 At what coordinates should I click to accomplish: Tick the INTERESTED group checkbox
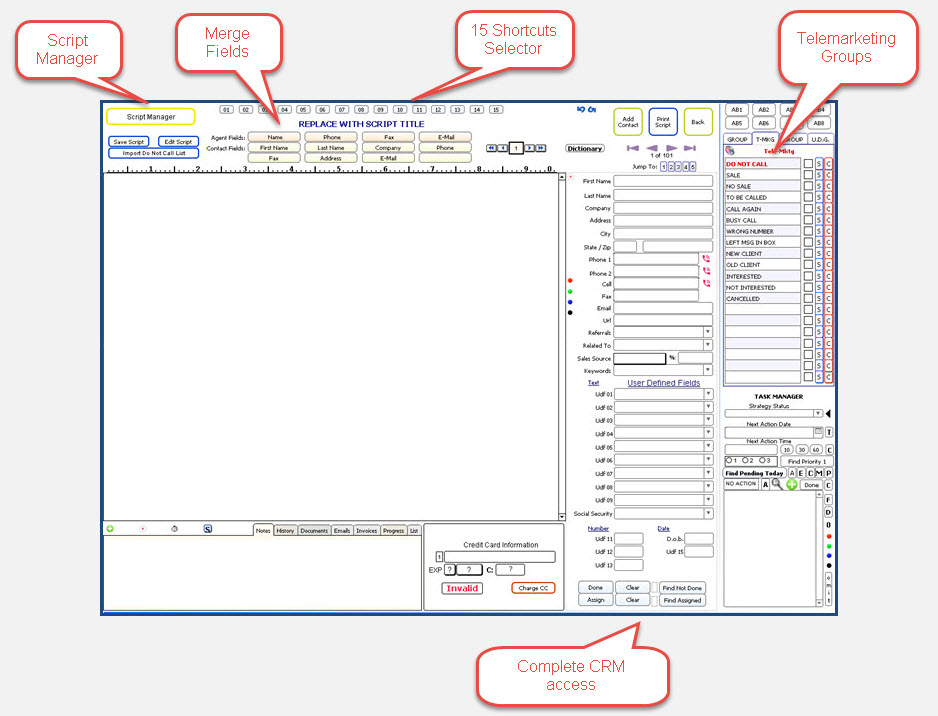[808, 276]
